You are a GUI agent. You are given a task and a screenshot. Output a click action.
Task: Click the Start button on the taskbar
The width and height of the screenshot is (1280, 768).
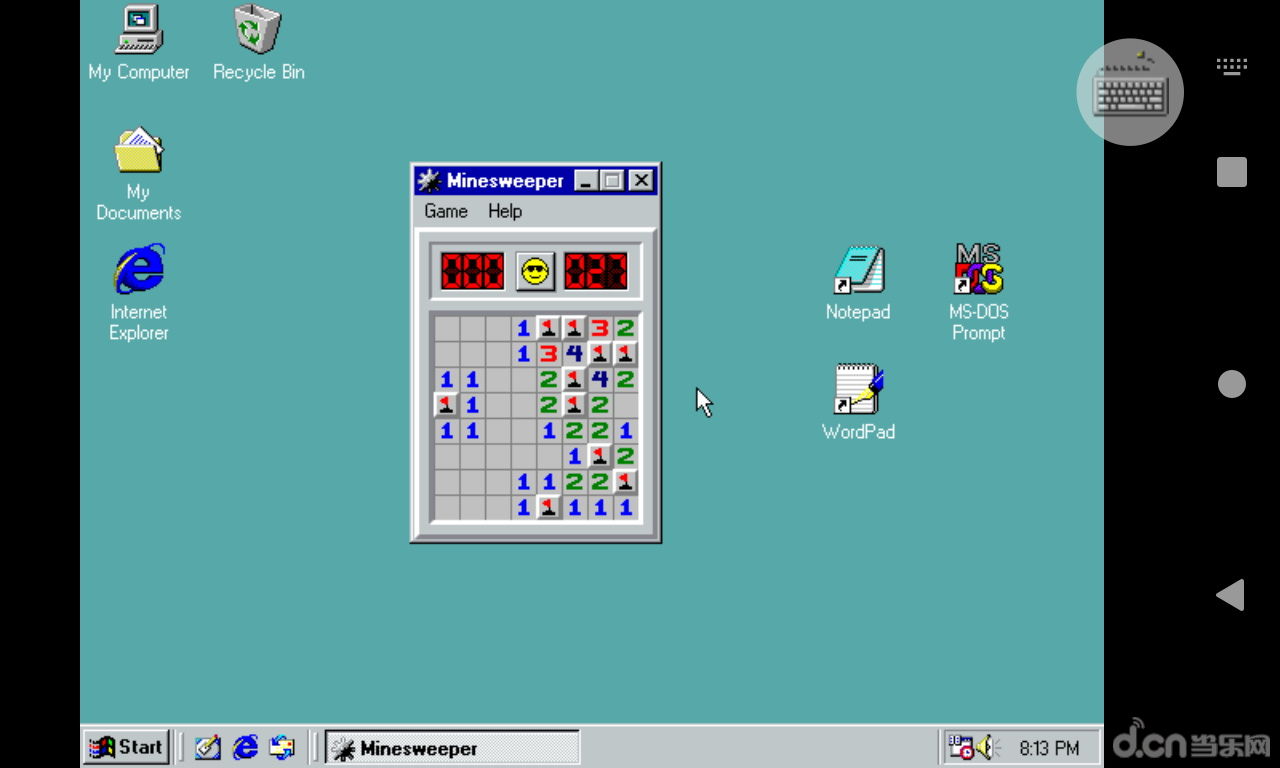pyautogui.click(x=126, y=747)
